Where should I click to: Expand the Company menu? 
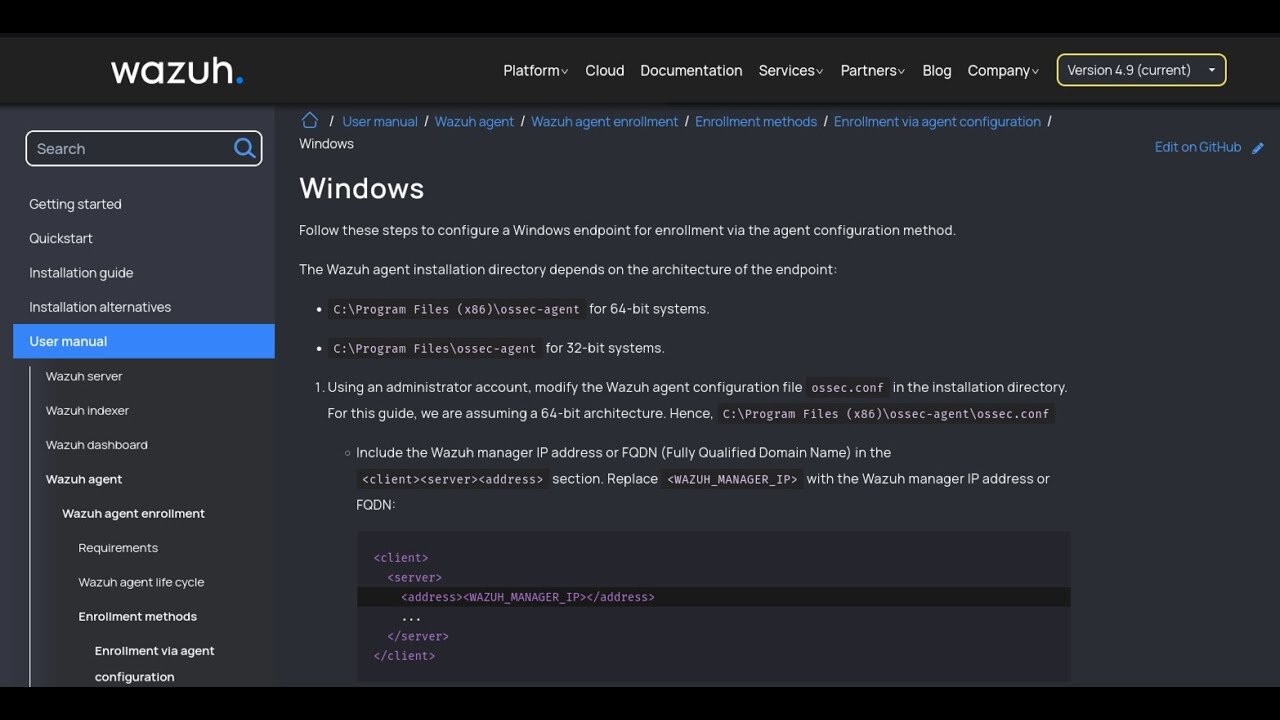point(1003,70)
